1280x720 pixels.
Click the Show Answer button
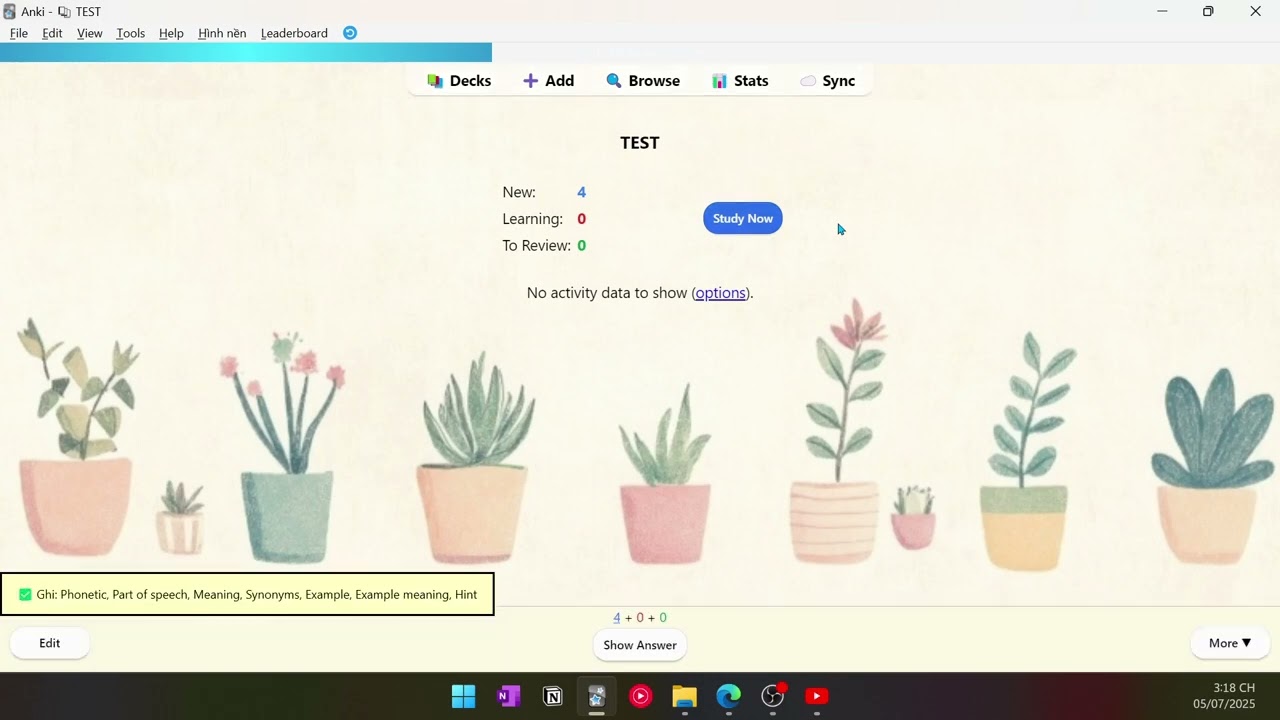click(x=640, y=645)
